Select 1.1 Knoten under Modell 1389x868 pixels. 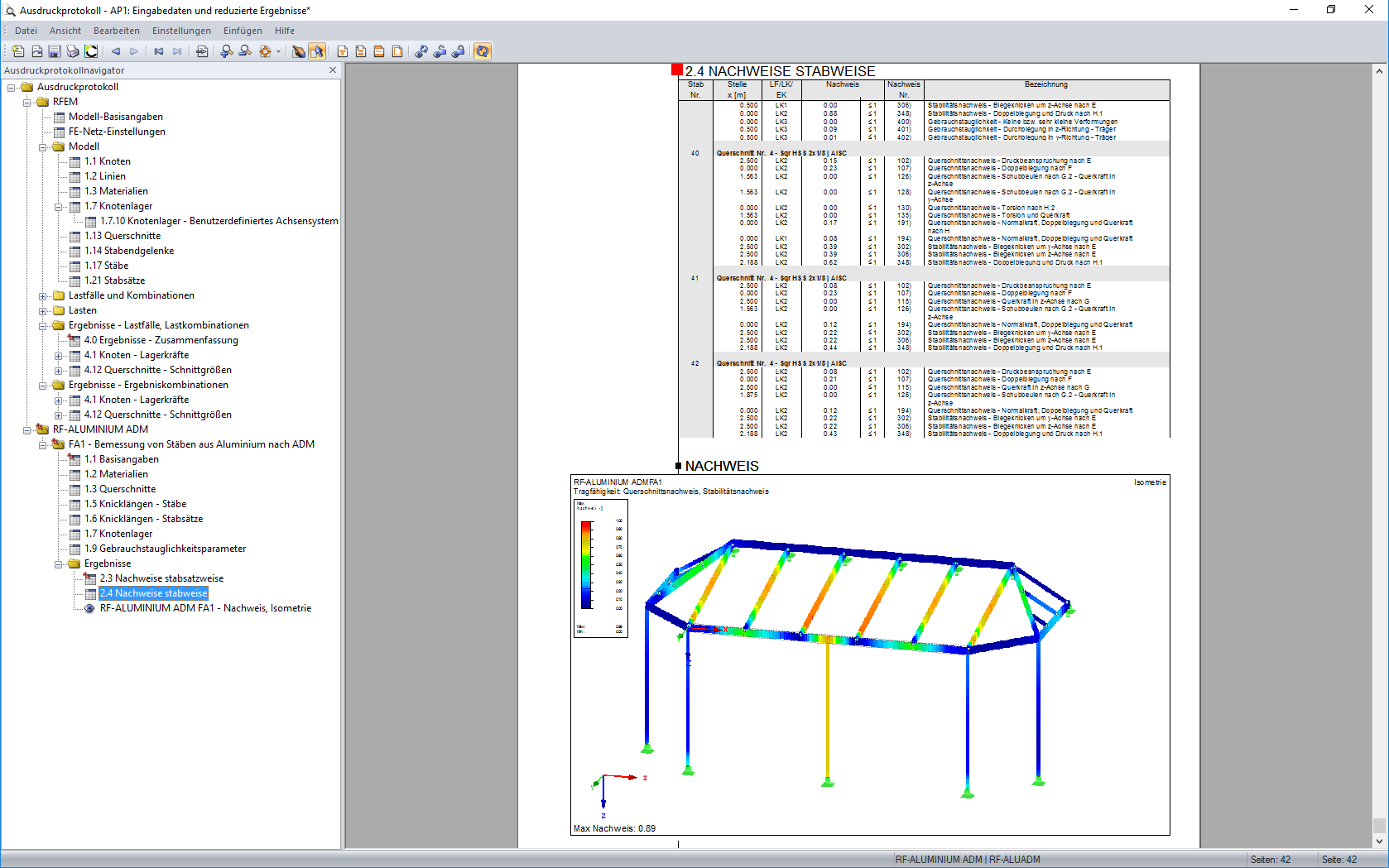click(x=108, y=161)
